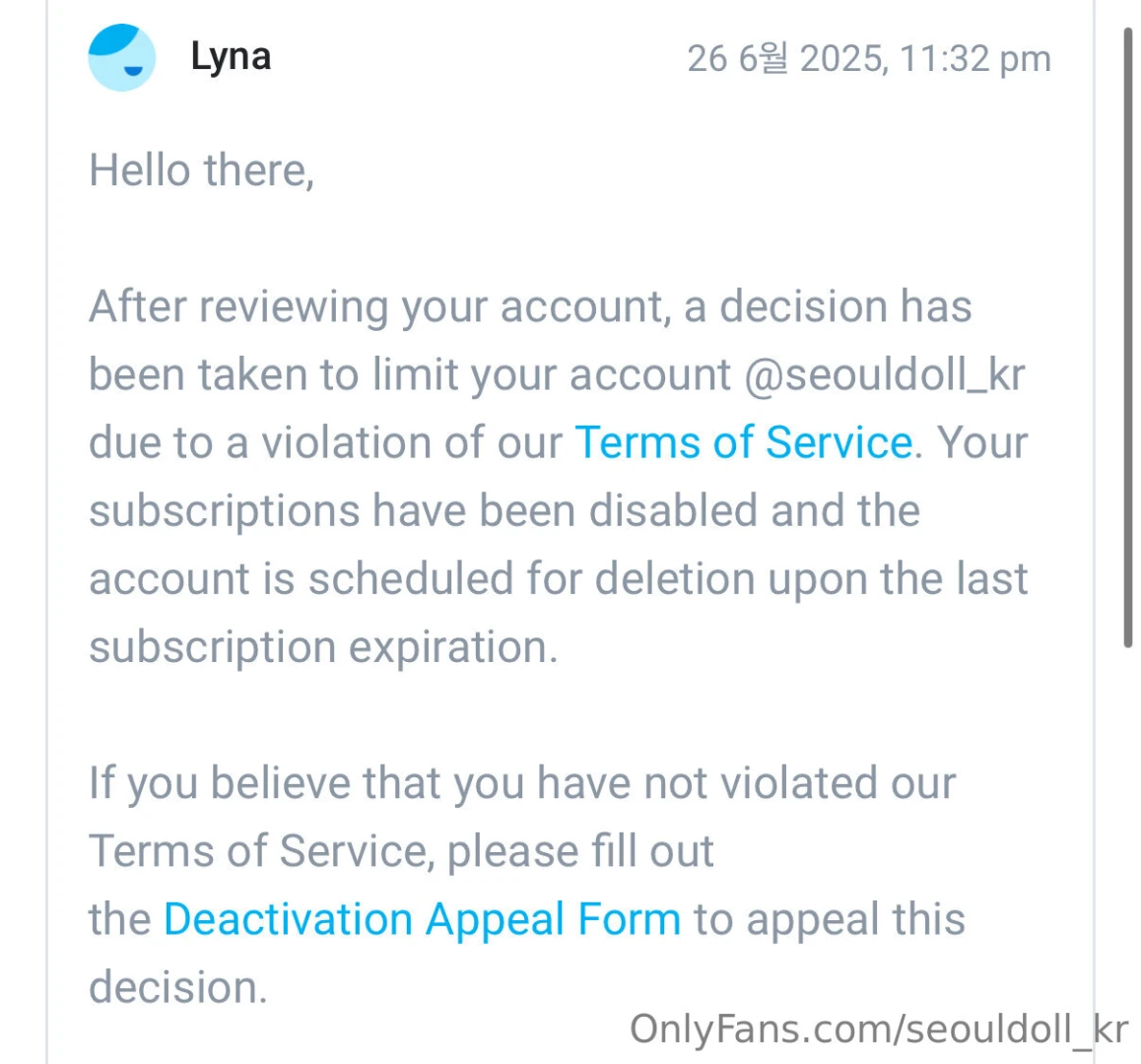The width and height of the screenshot is (1141, 1064).
Task: Click the '11:32 pm' time text
Action: (x=975, y=58)
